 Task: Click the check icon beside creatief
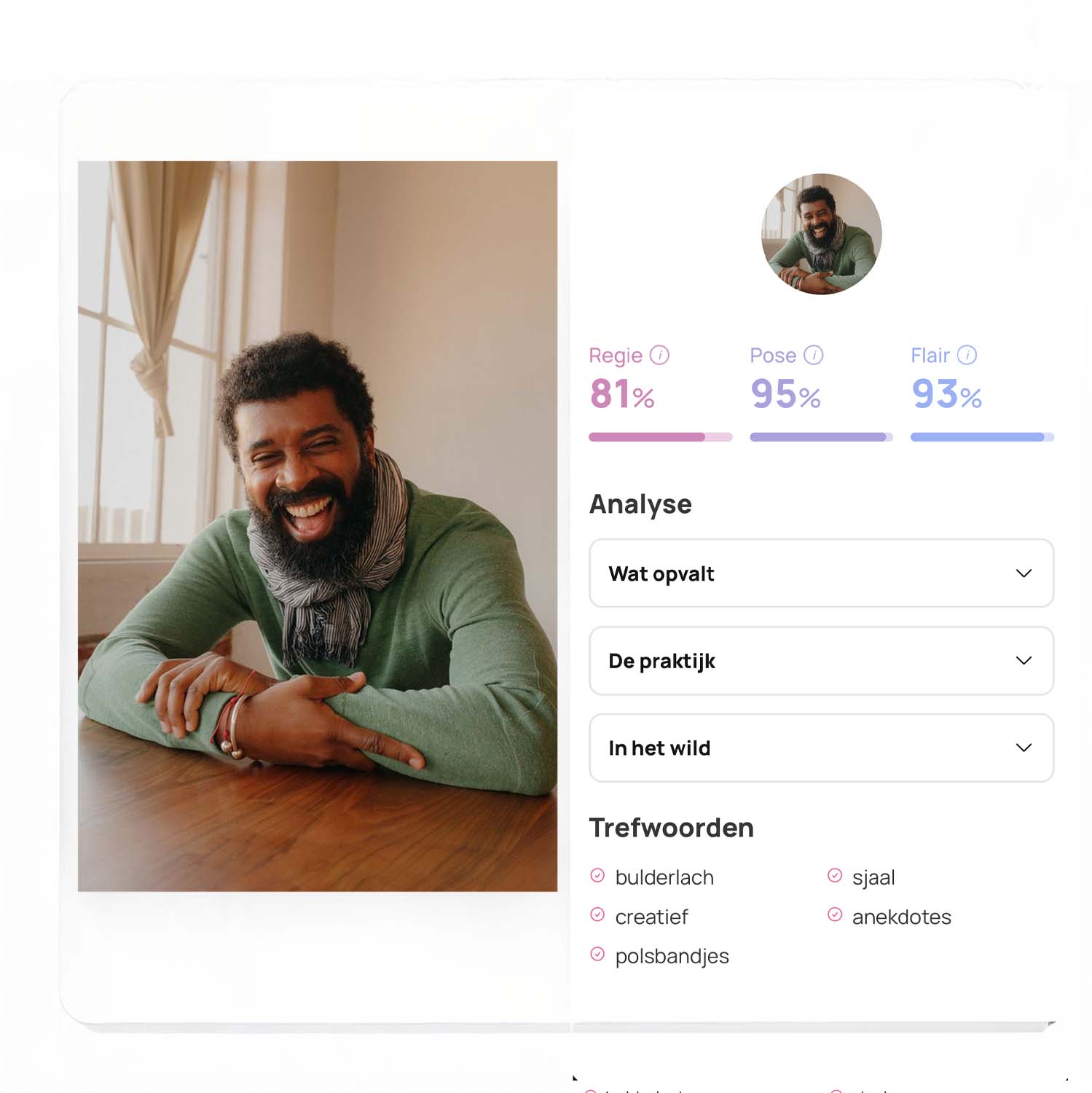tap(597, 915)
